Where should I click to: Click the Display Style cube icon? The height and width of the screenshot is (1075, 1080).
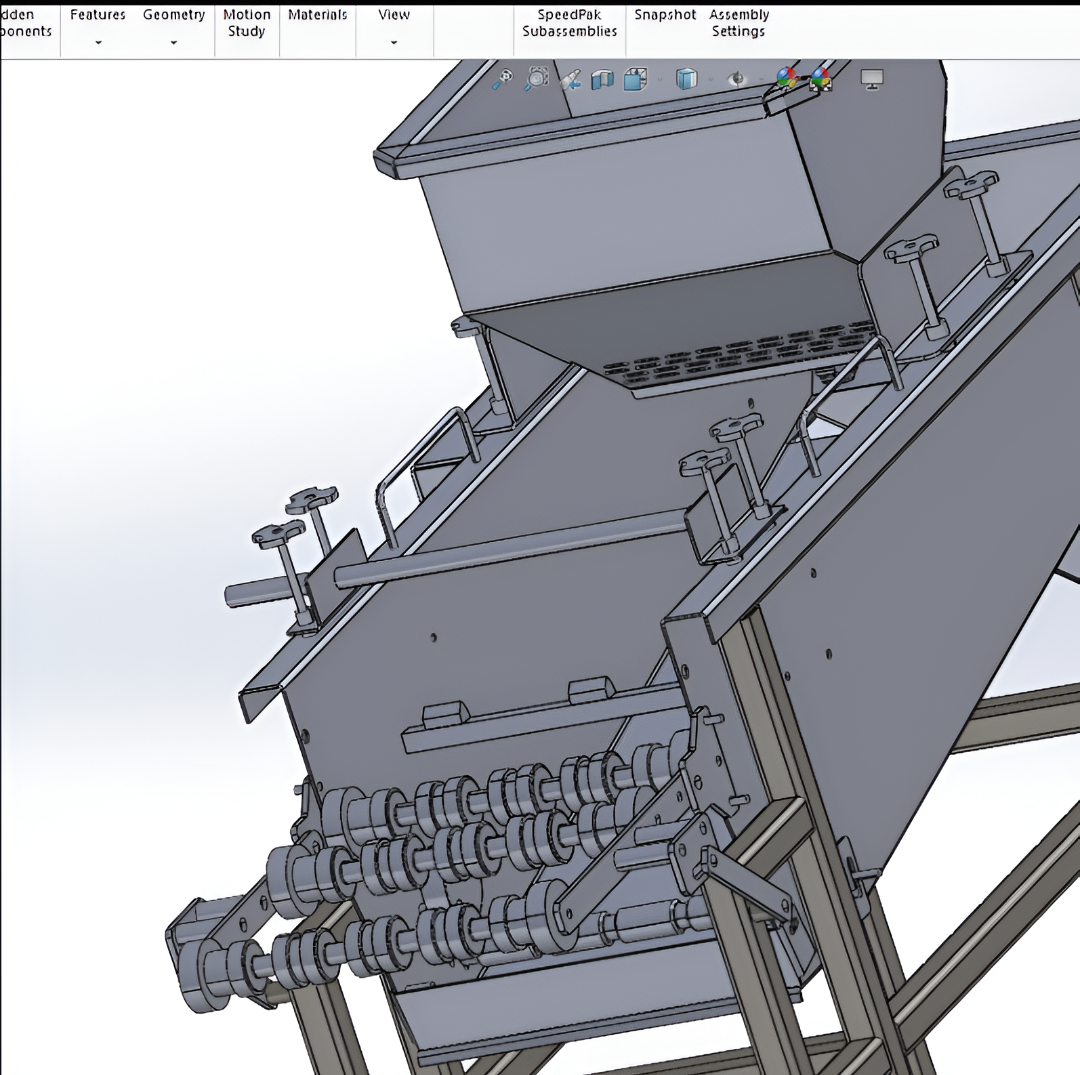[686, 79]
